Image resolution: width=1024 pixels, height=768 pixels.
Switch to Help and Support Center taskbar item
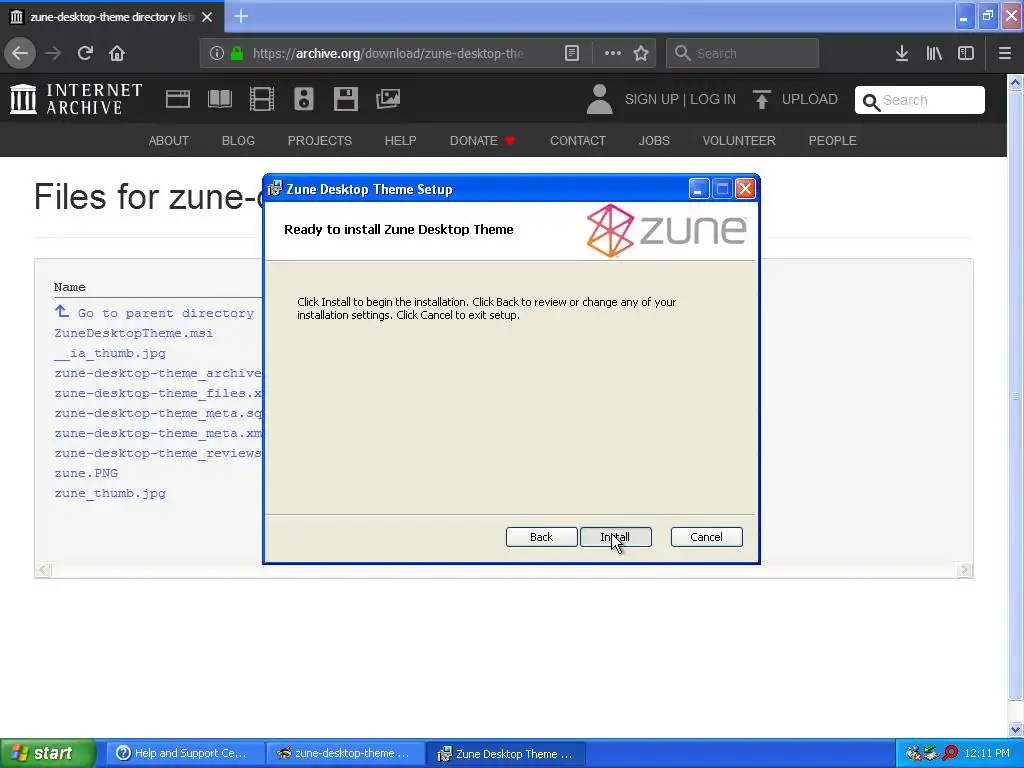(x=185, y=754)
